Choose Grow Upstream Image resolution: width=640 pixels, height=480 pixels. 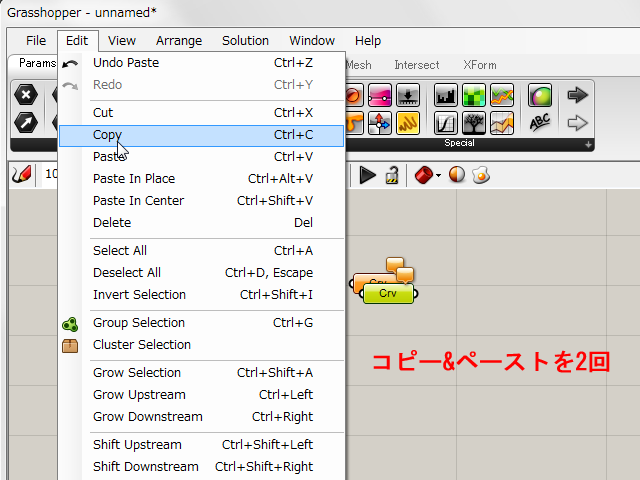202,394
